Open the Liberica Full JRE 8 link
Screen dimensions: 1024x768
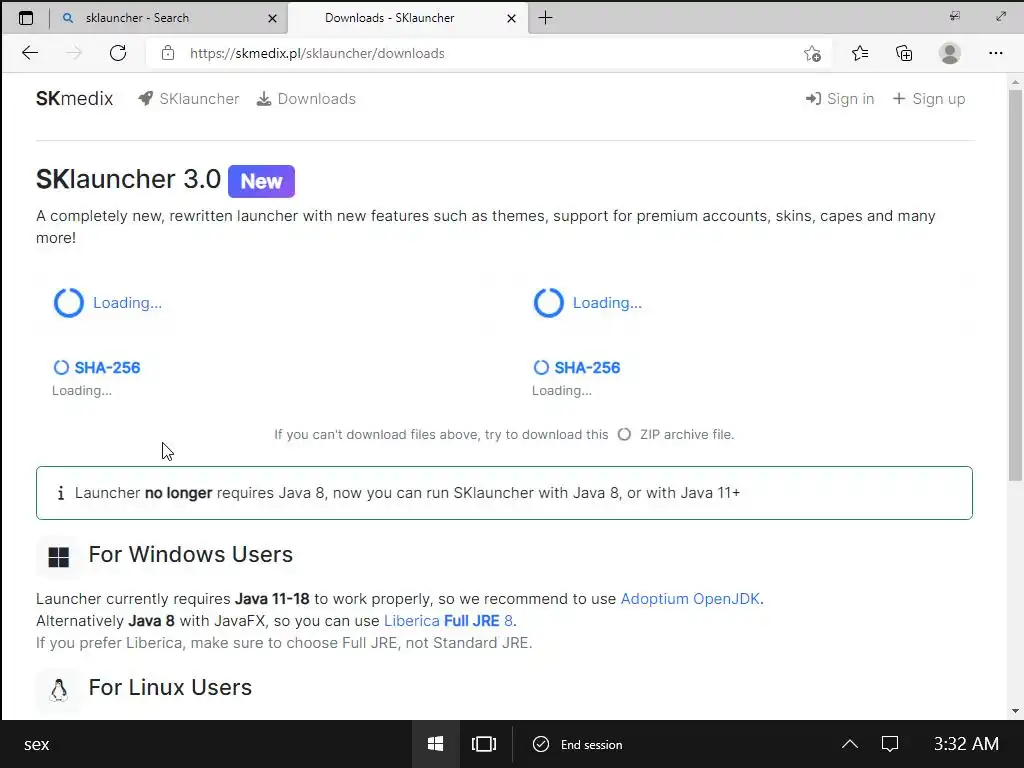point(449,620)
